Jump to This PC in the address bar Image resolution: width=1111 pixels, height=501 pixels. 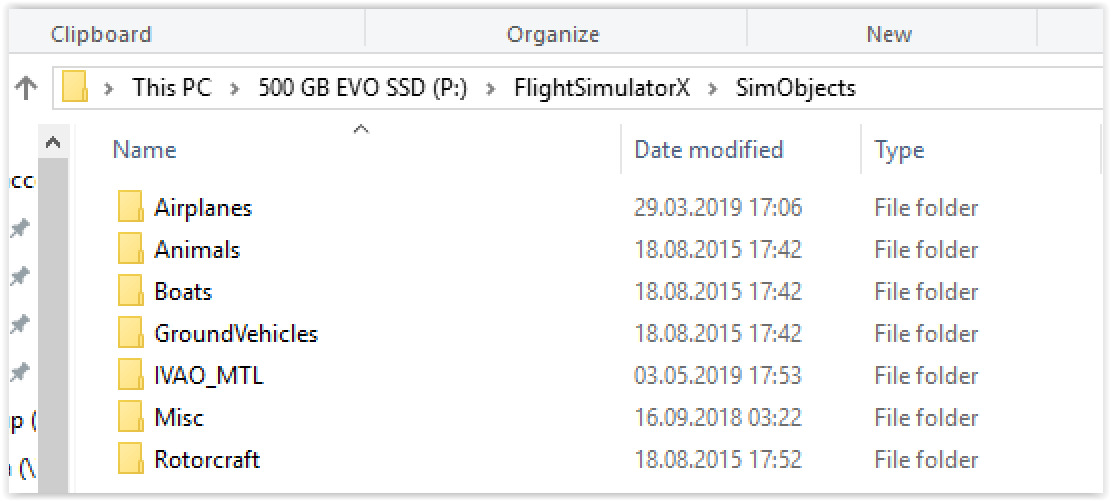[171, 88]
